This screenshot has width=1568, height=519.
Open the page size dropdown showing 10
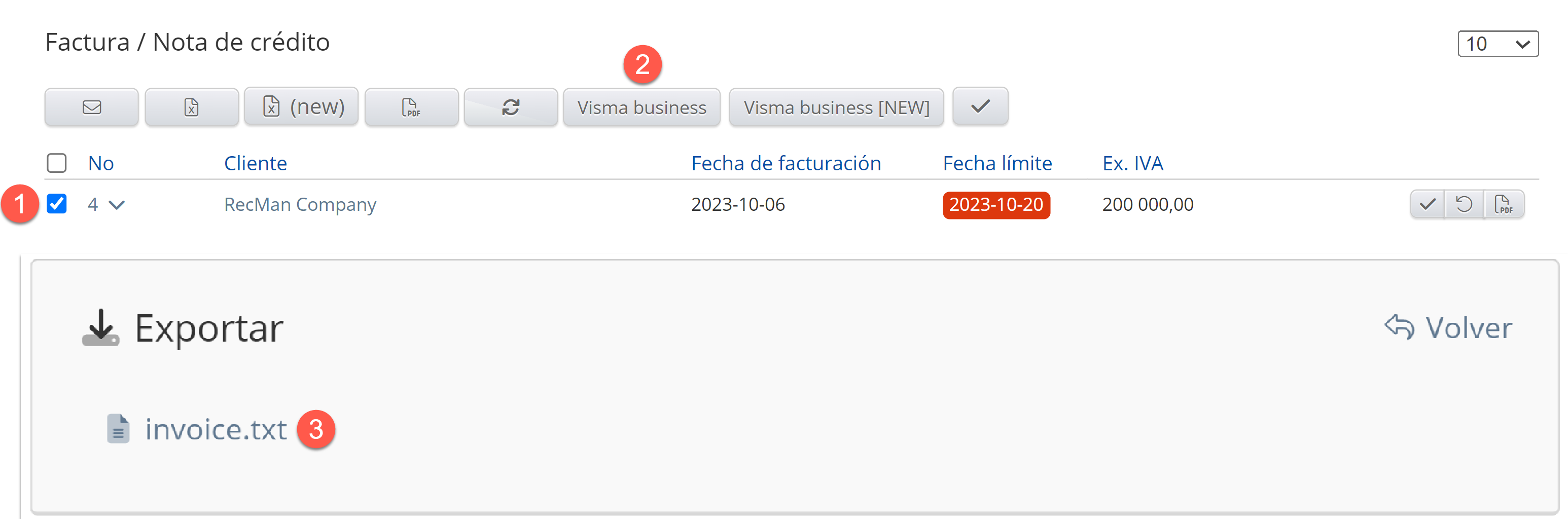pos(1498,44)
